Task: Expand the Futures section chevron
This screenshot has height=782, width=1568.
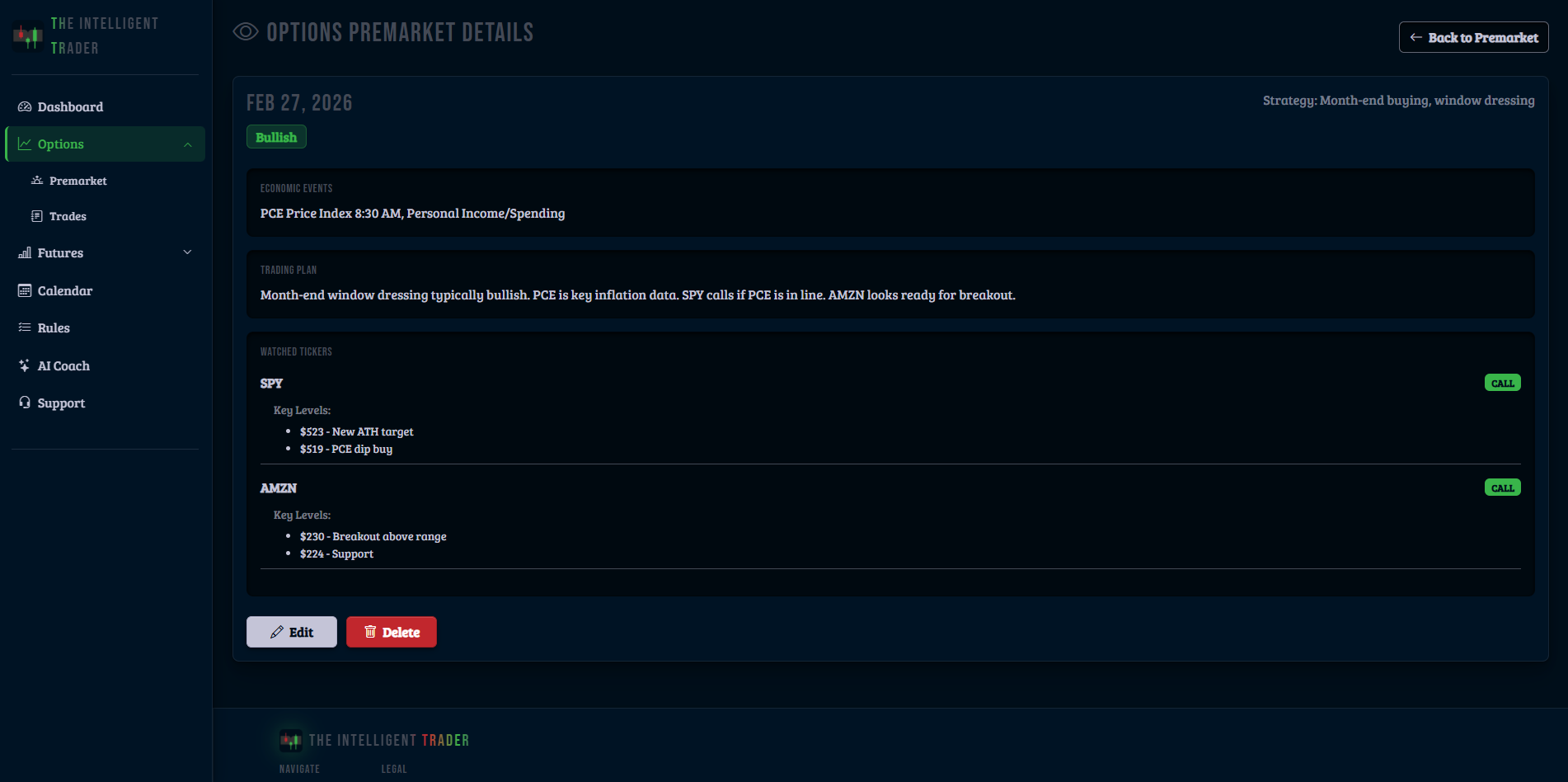Action: coord(188,252)
